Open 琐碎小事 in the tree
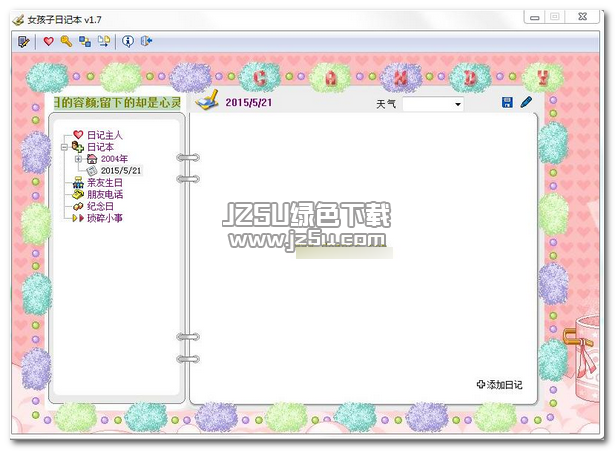 [x=105, y=218]
